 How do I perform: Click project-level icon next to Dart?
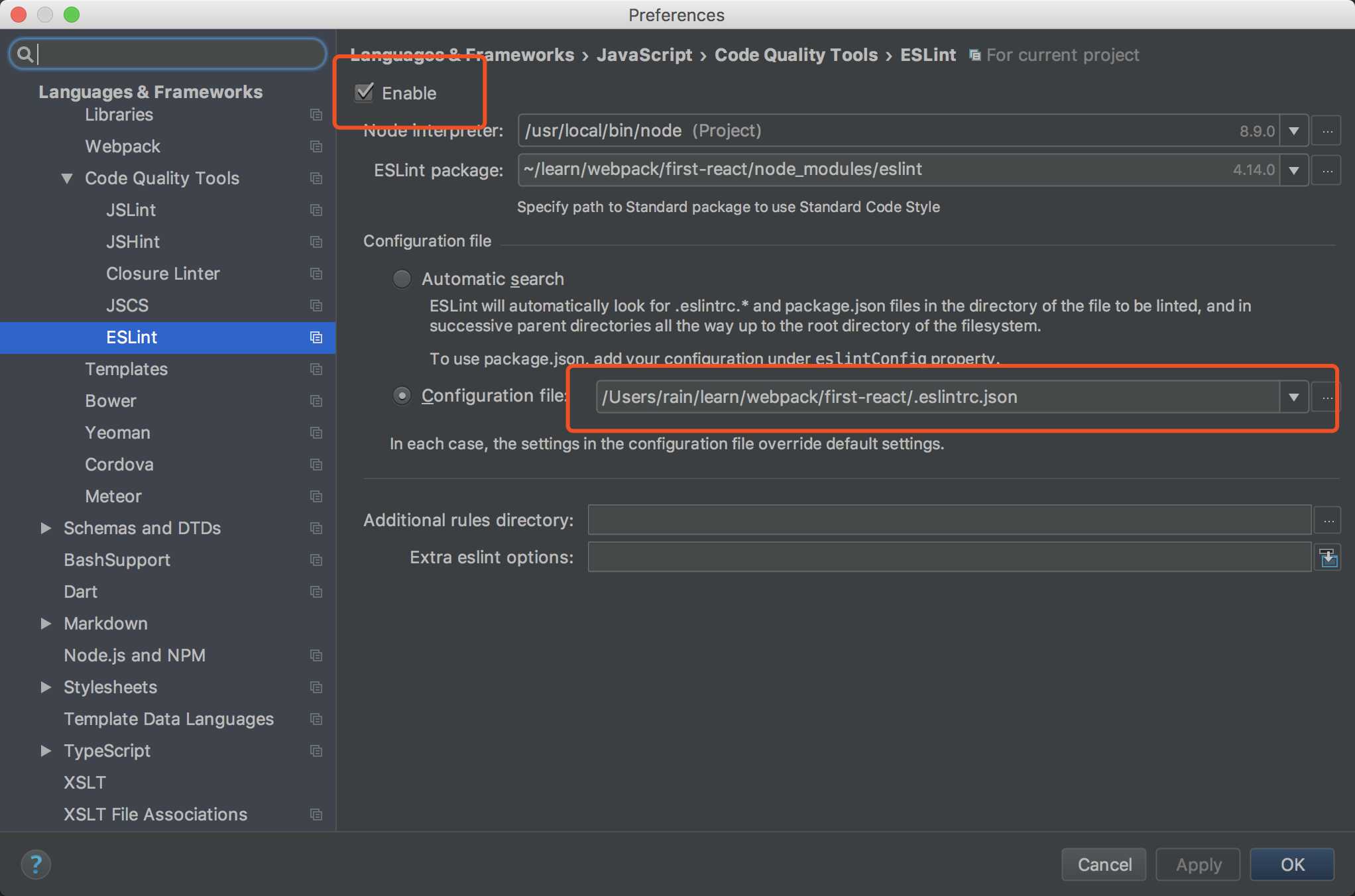tap(316, 592)
